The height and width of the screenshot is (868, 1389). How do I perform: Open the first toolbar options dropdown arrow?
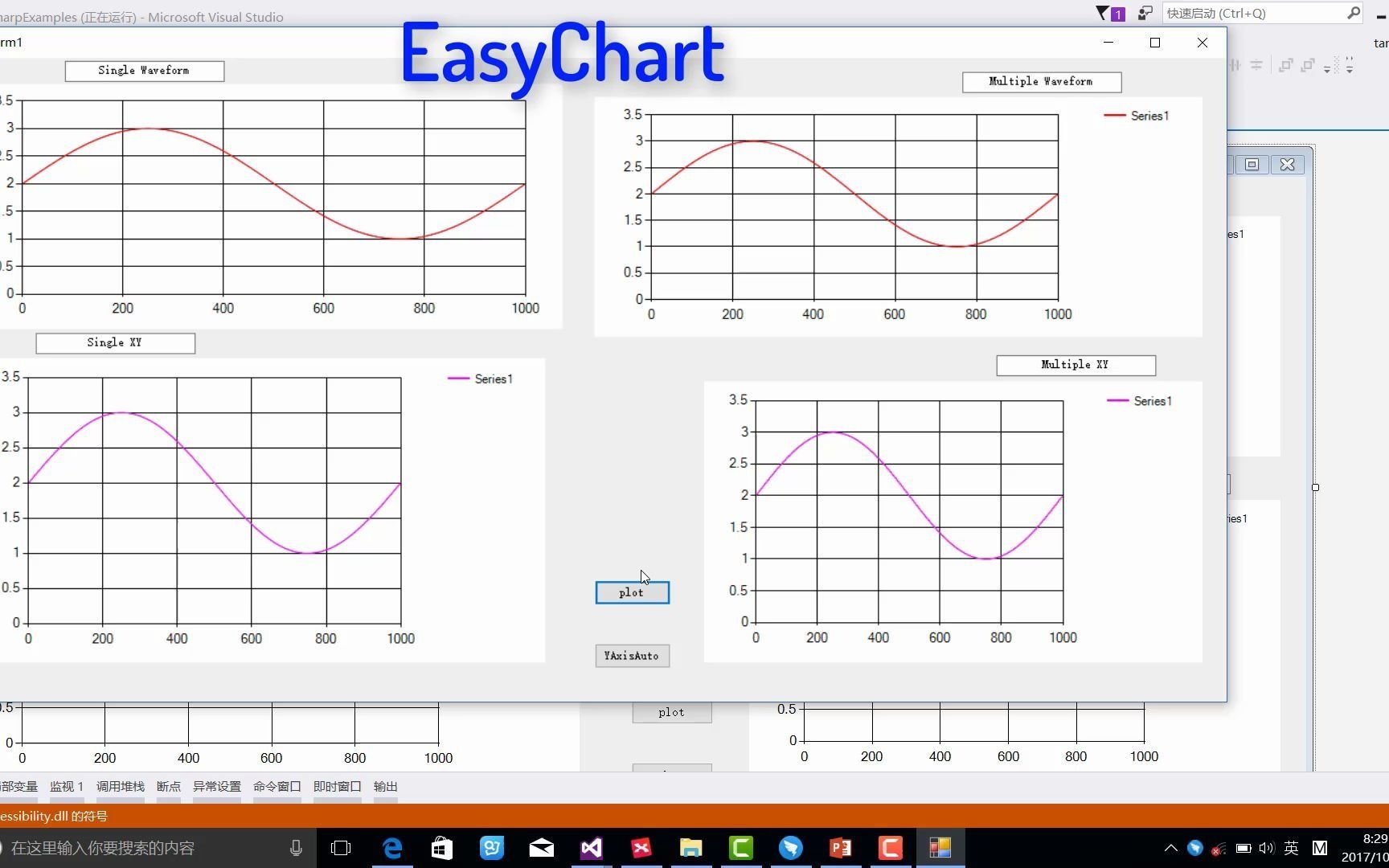1327,69
